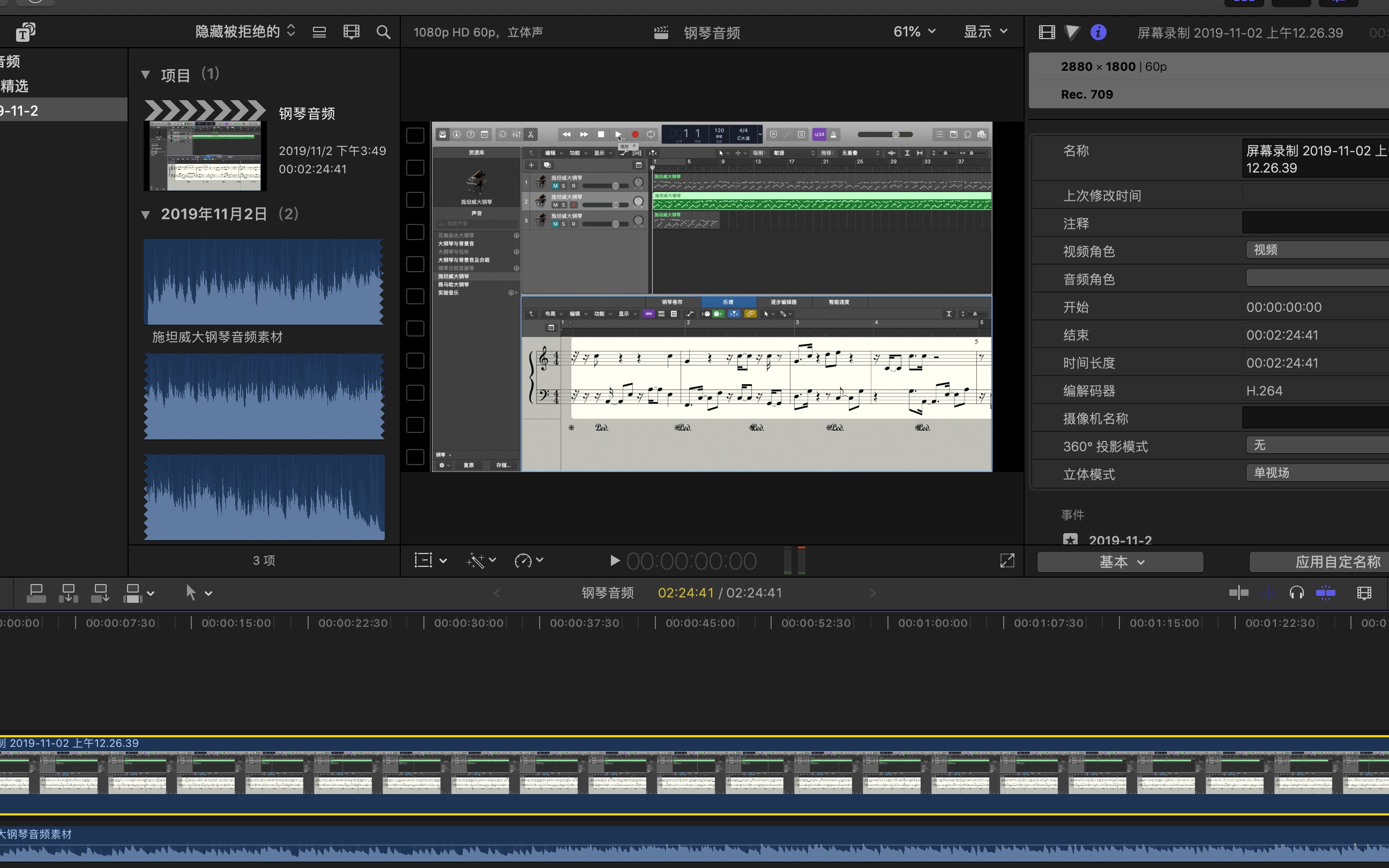Open timeline clip appearance filmstrip icon
1389x868 pixels.
tap(1364, 593)
